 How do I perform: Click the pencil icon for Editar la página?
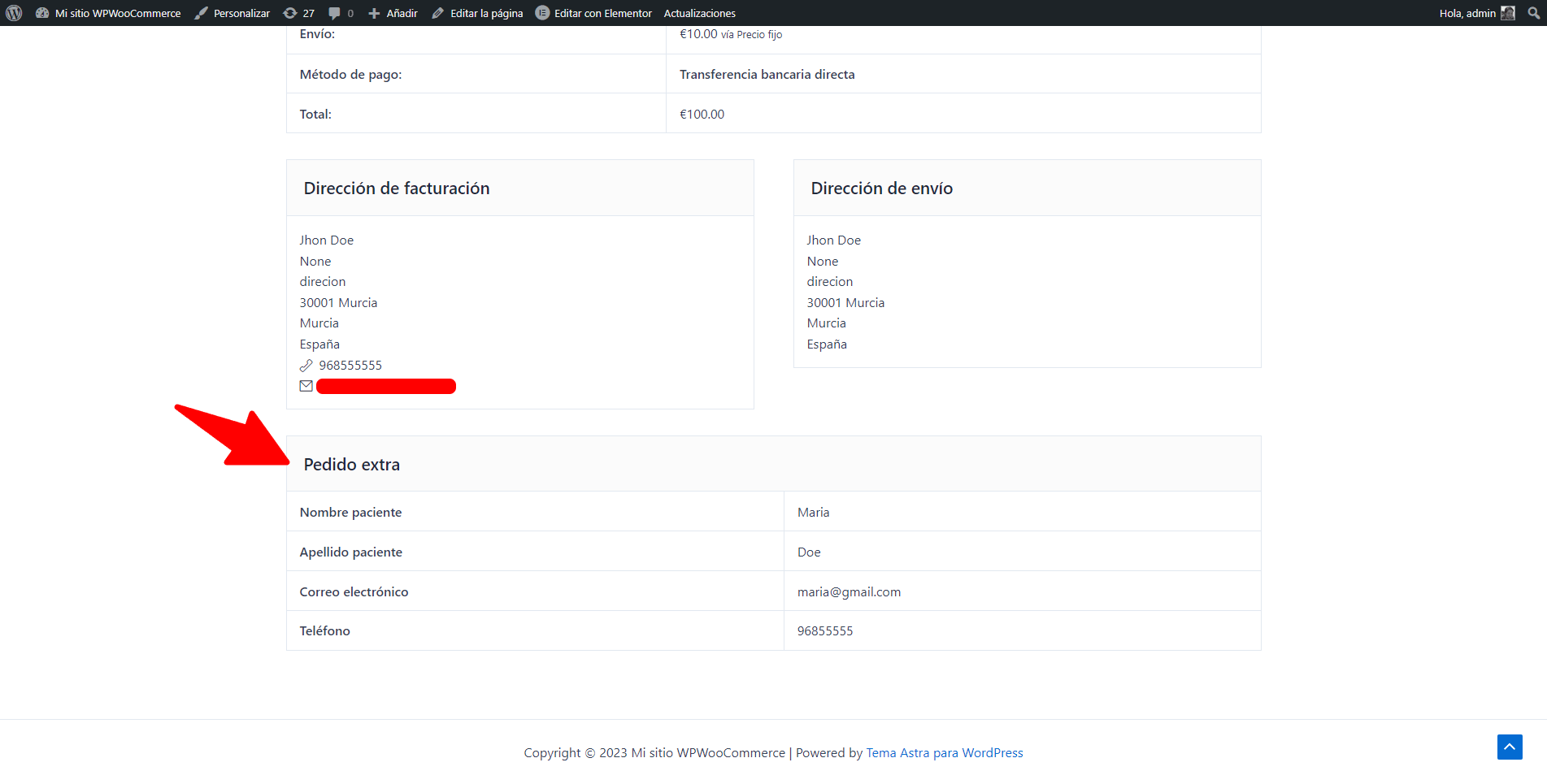coord(438,13)
